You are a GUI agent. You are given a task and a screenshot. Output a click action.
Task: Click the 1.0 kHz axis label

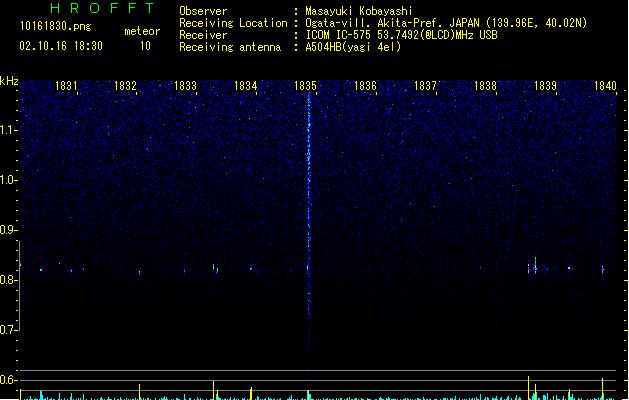tap(8, 180)
